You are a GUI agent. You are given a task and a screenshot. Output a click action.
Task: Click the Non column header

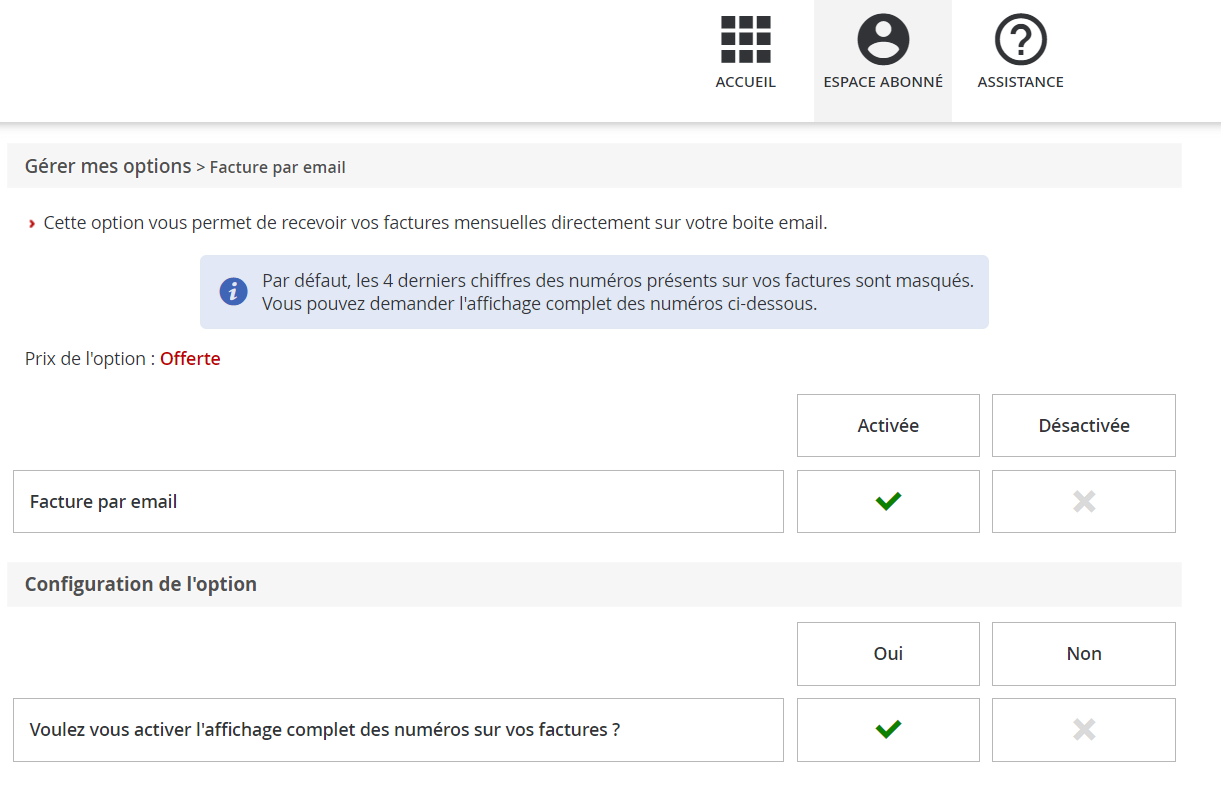point(1084,654)
